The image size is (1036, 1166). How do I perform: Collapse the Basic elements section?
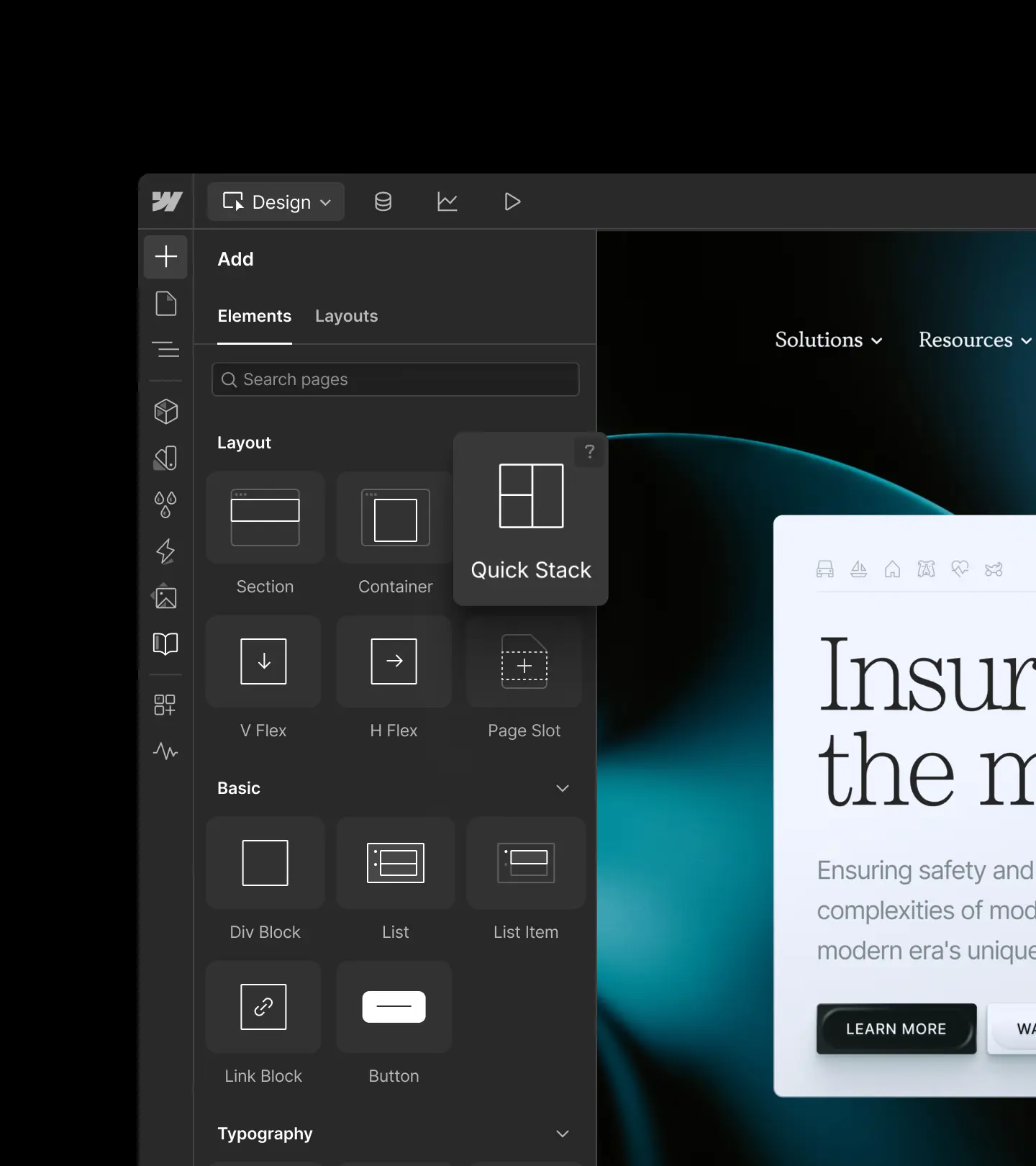point(563,788)
